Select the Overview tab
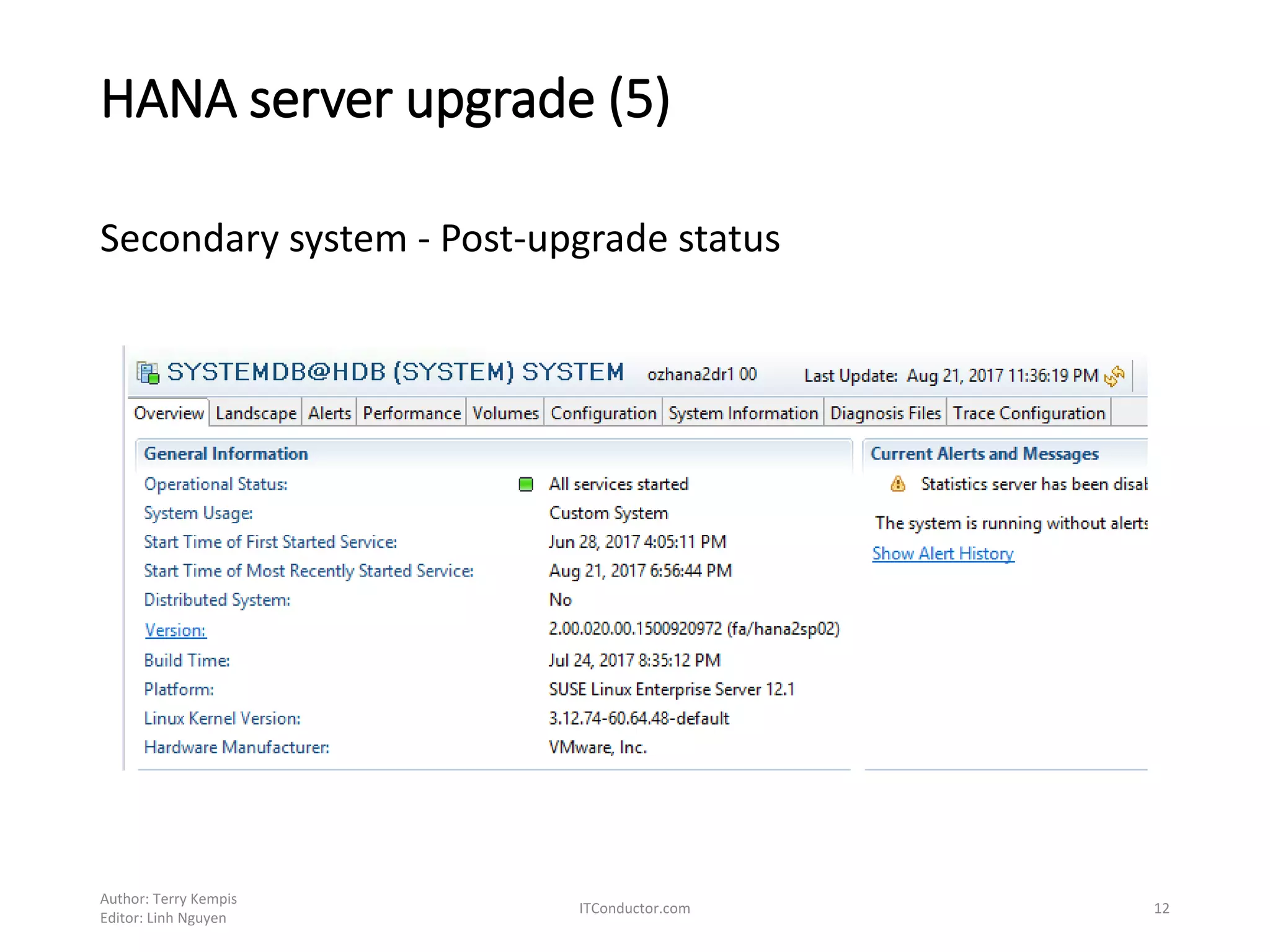The width and height of the screenshot is (1270, 952). click(169, 413)
